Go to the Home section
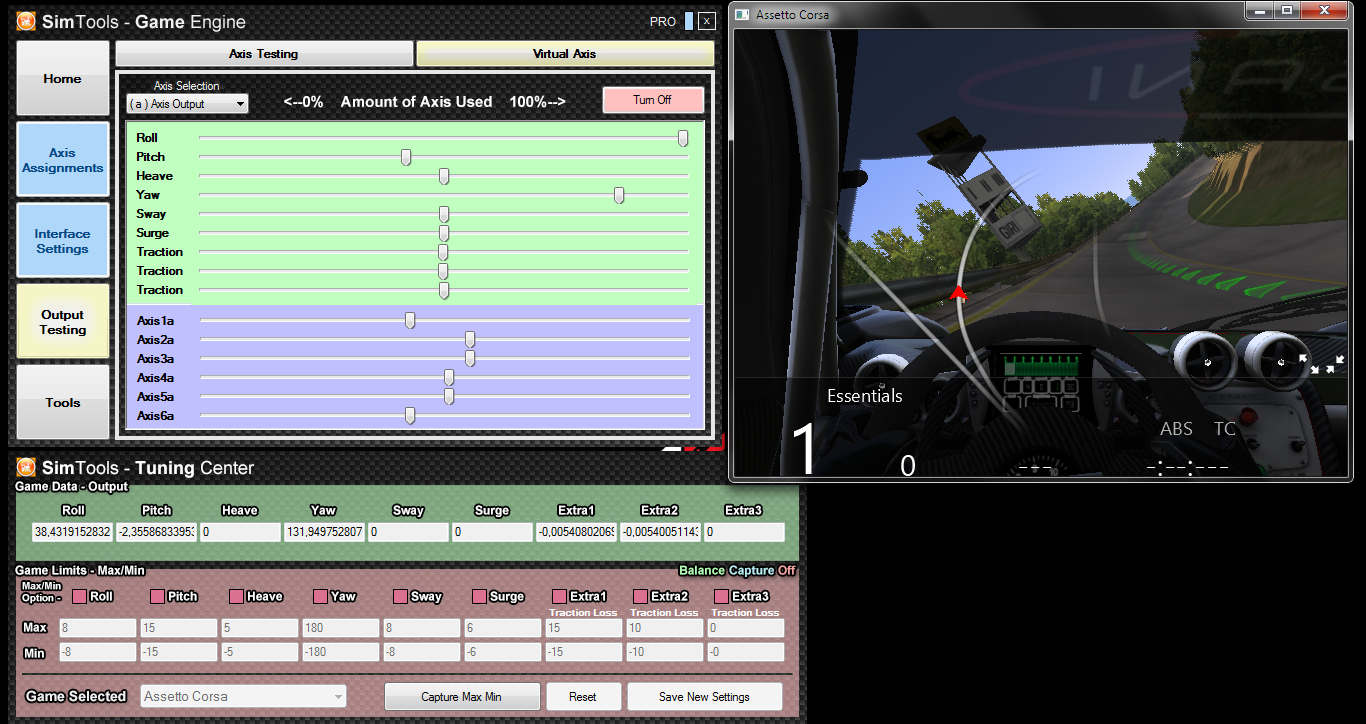This screenshot has height=724, width=1366. pos(63,78)
